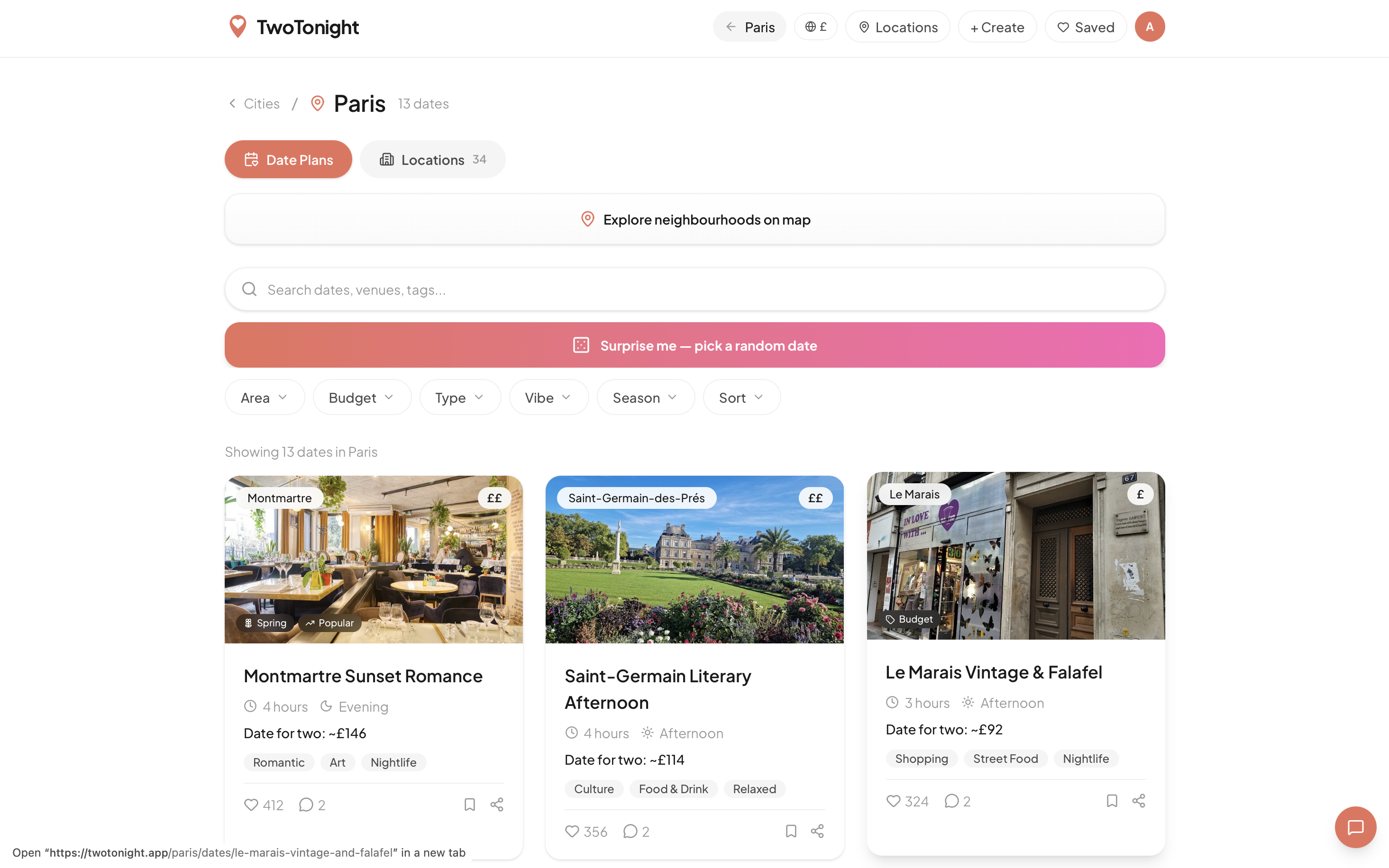Switch currency with the globe £ button

[815, 27]
